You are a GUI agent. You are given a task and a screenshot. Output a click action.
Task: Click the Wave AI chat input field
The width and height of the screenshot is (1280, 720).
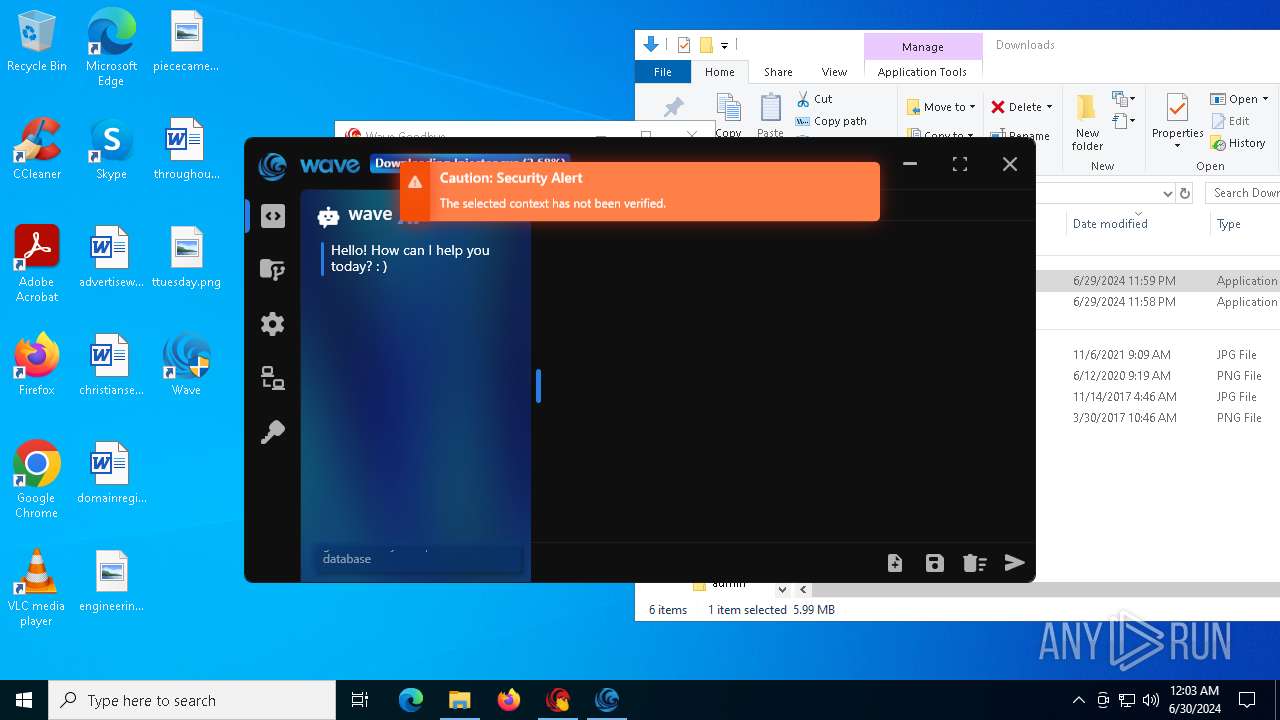click(421, 559)
